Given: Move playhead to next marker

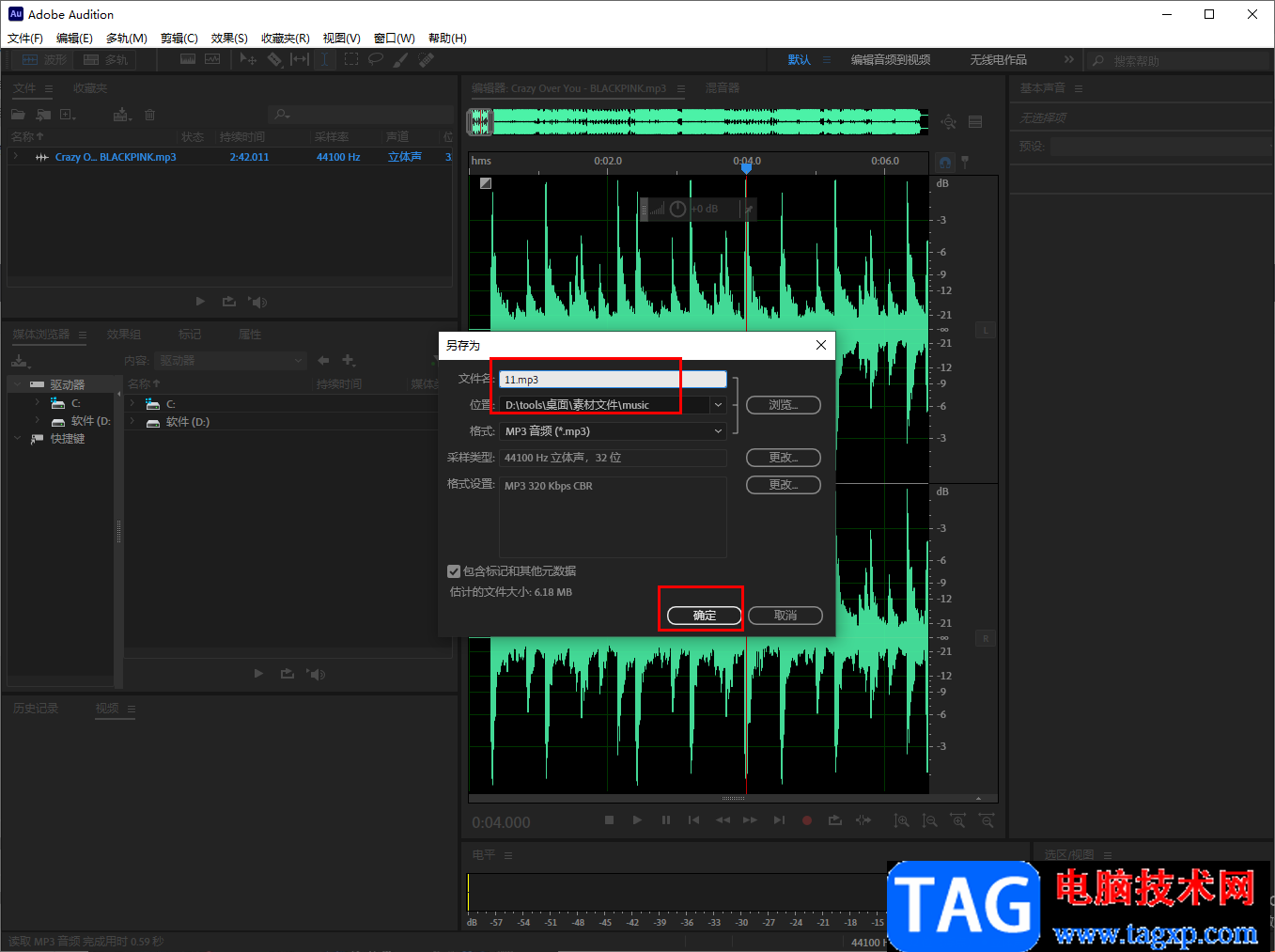Looking at the screenshot, I should coord(779,820).
